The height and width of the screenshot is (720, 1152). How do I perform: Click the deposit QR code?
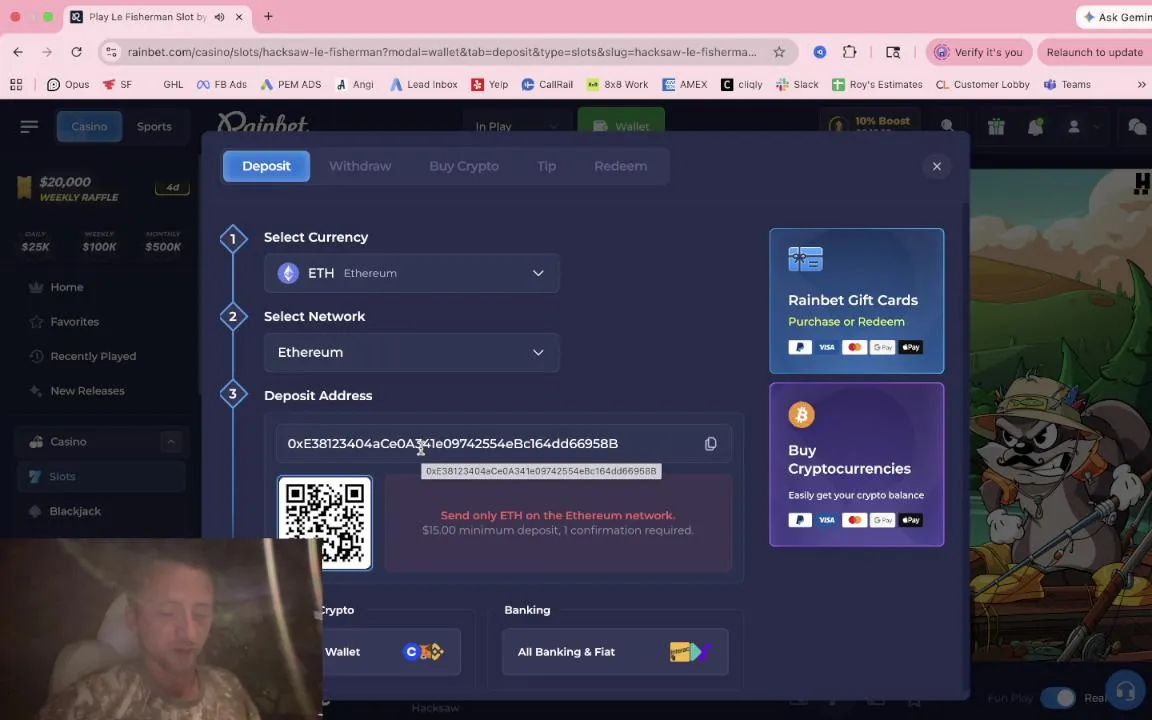click(325, 522)
